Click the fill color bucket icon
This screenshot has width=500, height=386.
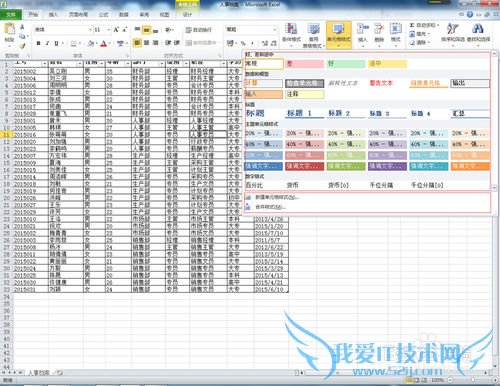tap(91, 43)
